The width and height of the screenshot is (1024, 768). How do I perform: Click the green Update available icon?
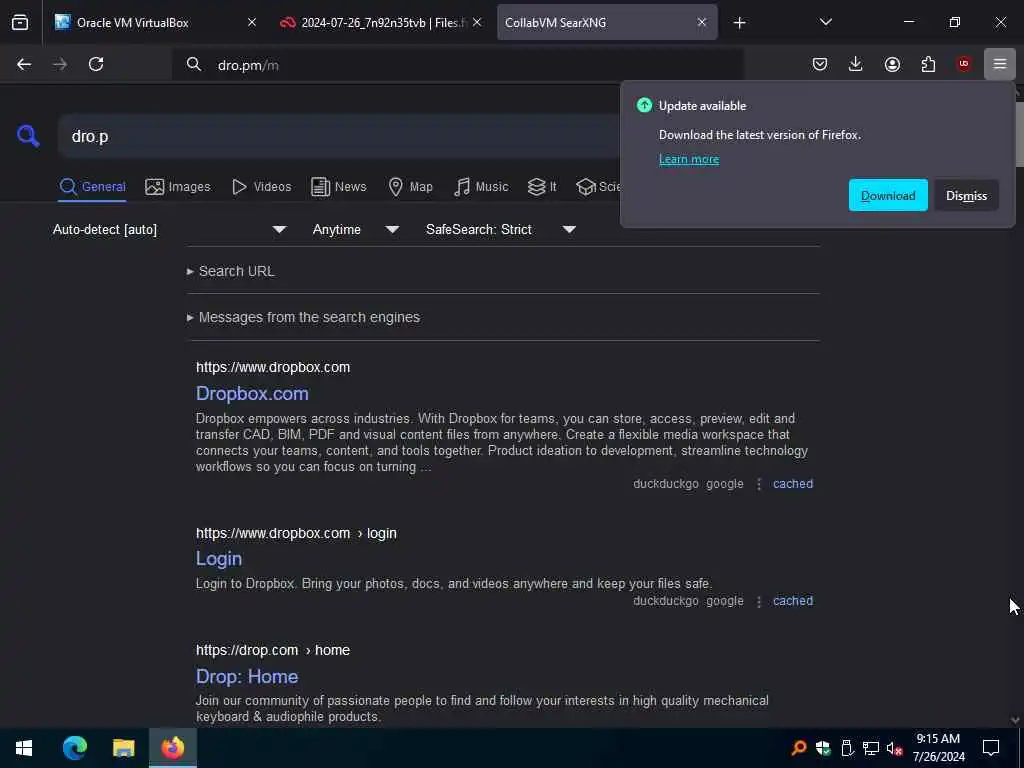(644, 105)
